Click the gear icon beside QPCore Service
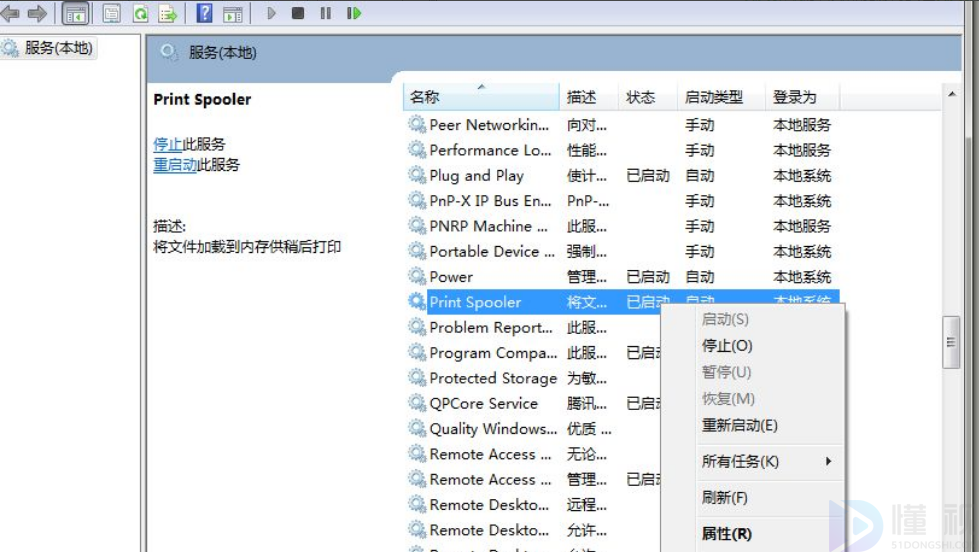The image size is (979, 552). 416,403
